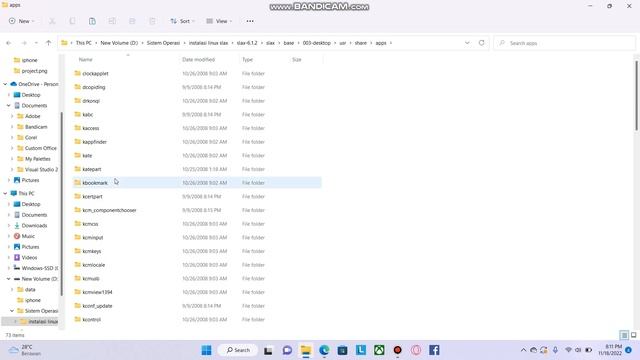Image resolution: width=640 pixels, height=360 pixels.
Task: Click the Delete toolbar icon
Action: click(152, 21)
